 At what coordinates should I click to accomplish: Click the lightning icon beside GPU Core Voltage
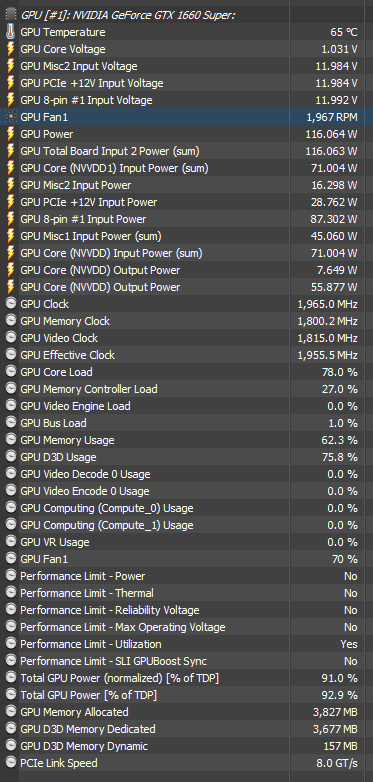[x=10, y=49]
